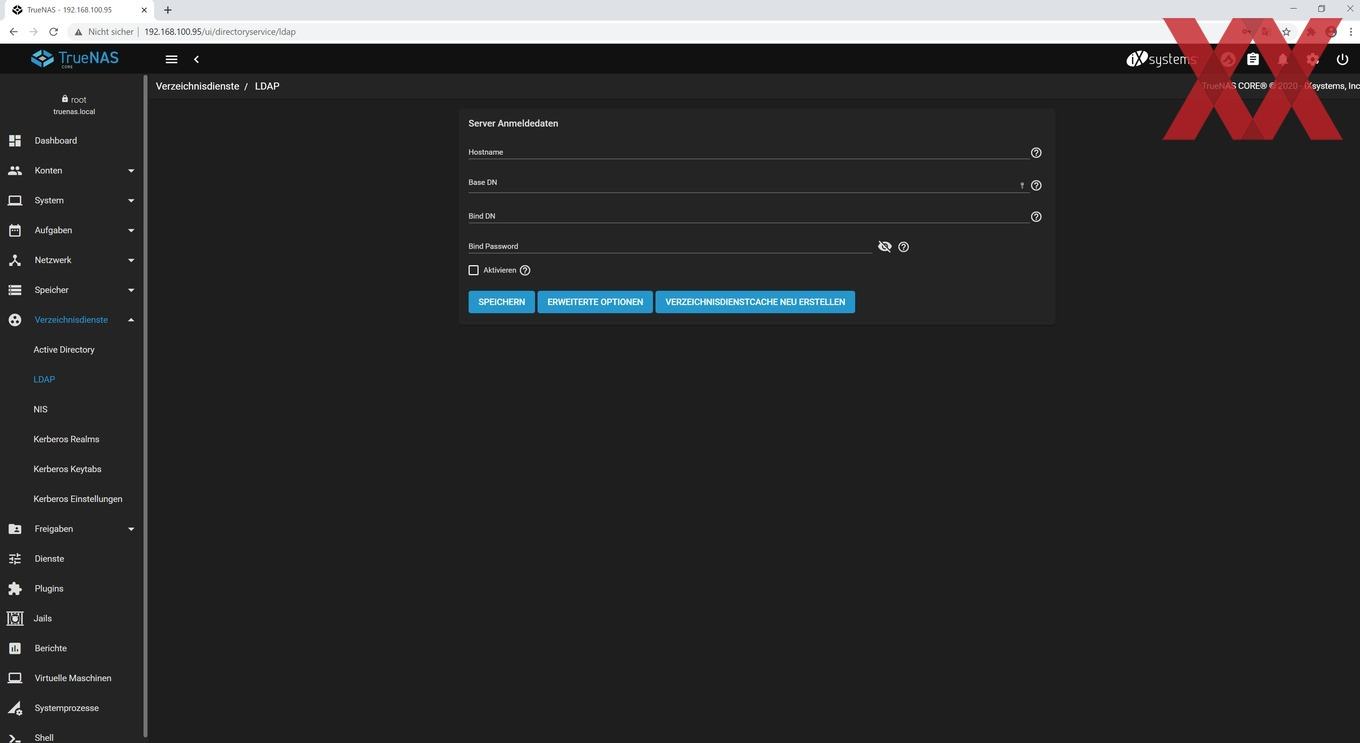This screenshot has height=743, width=1360.
Task: Click the Systemprozesse icon
Action: point(15,708)
